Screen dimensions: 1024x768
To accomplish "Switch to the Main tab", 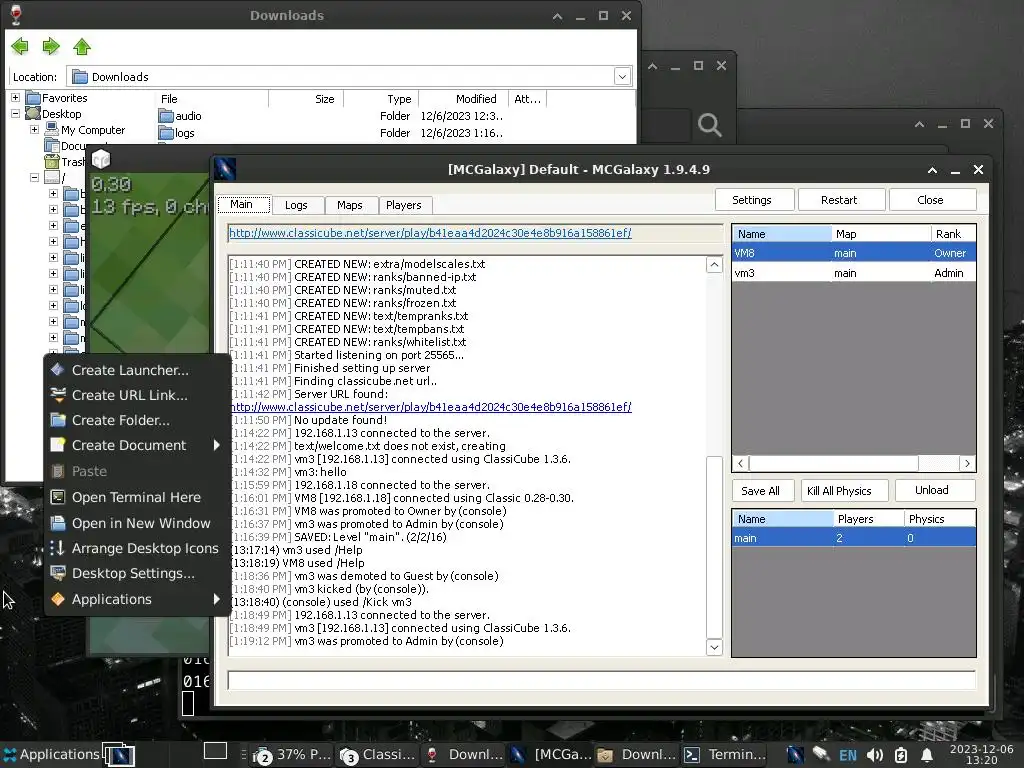I will point(243,204).
